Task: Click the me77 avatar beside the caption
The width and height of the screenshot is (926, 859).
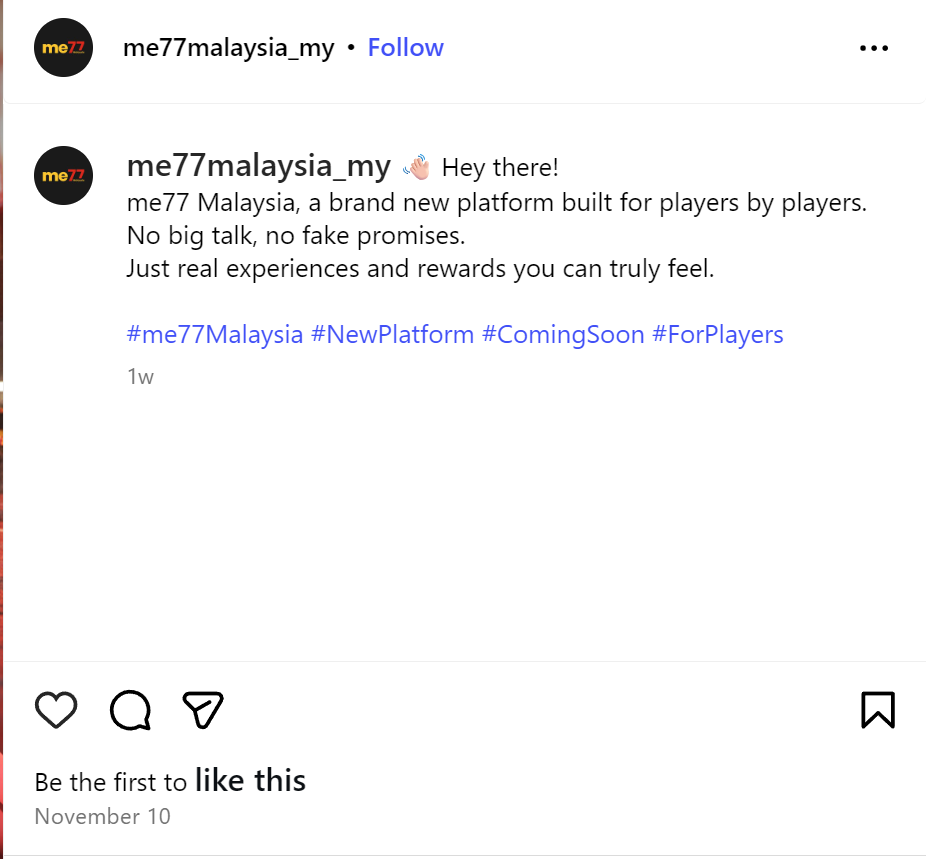Action: click(x=63, y=176)
